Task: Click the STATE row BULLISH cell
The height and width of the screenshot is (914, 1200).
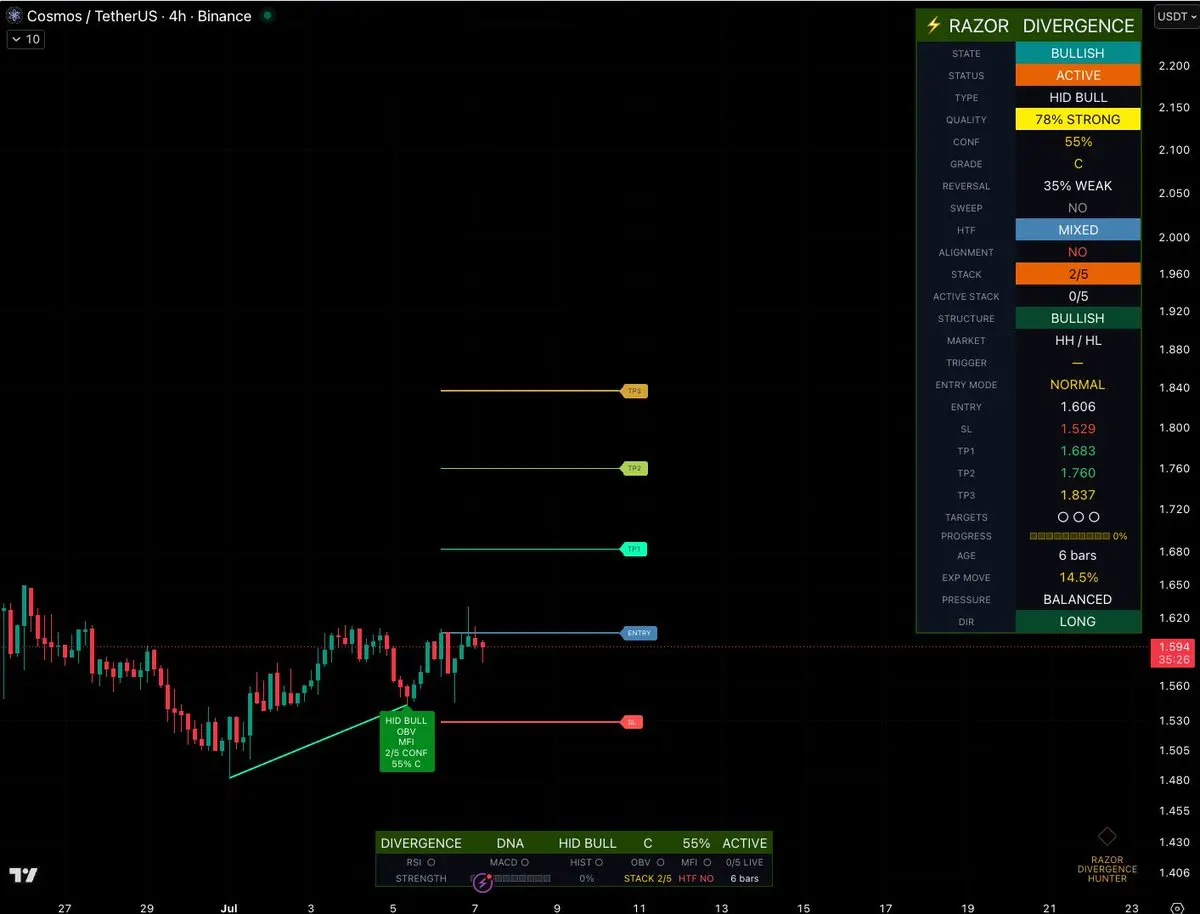Action: point(1078,53)
